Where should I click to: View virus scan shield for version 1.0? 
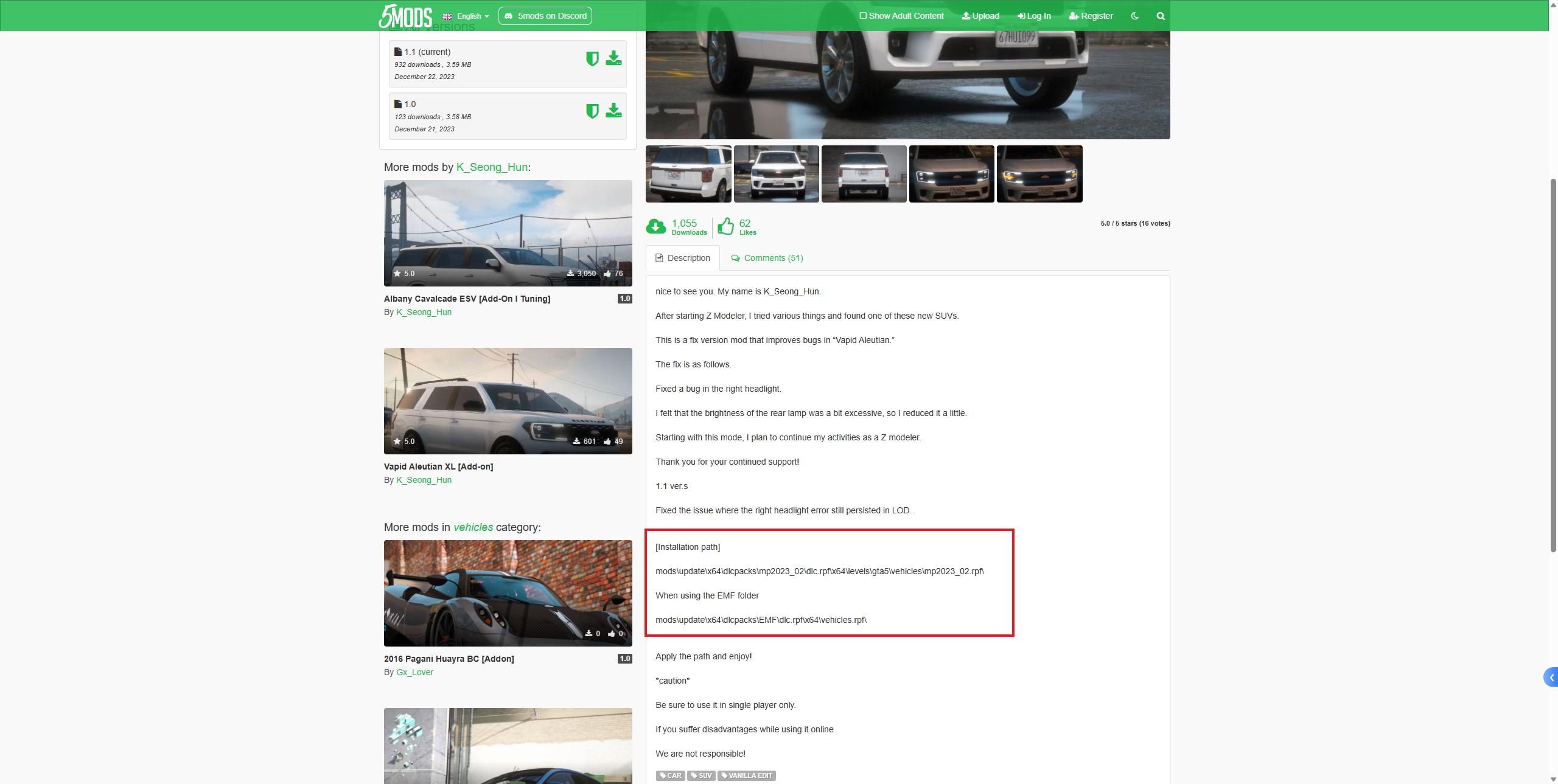(x=592, y=111)
